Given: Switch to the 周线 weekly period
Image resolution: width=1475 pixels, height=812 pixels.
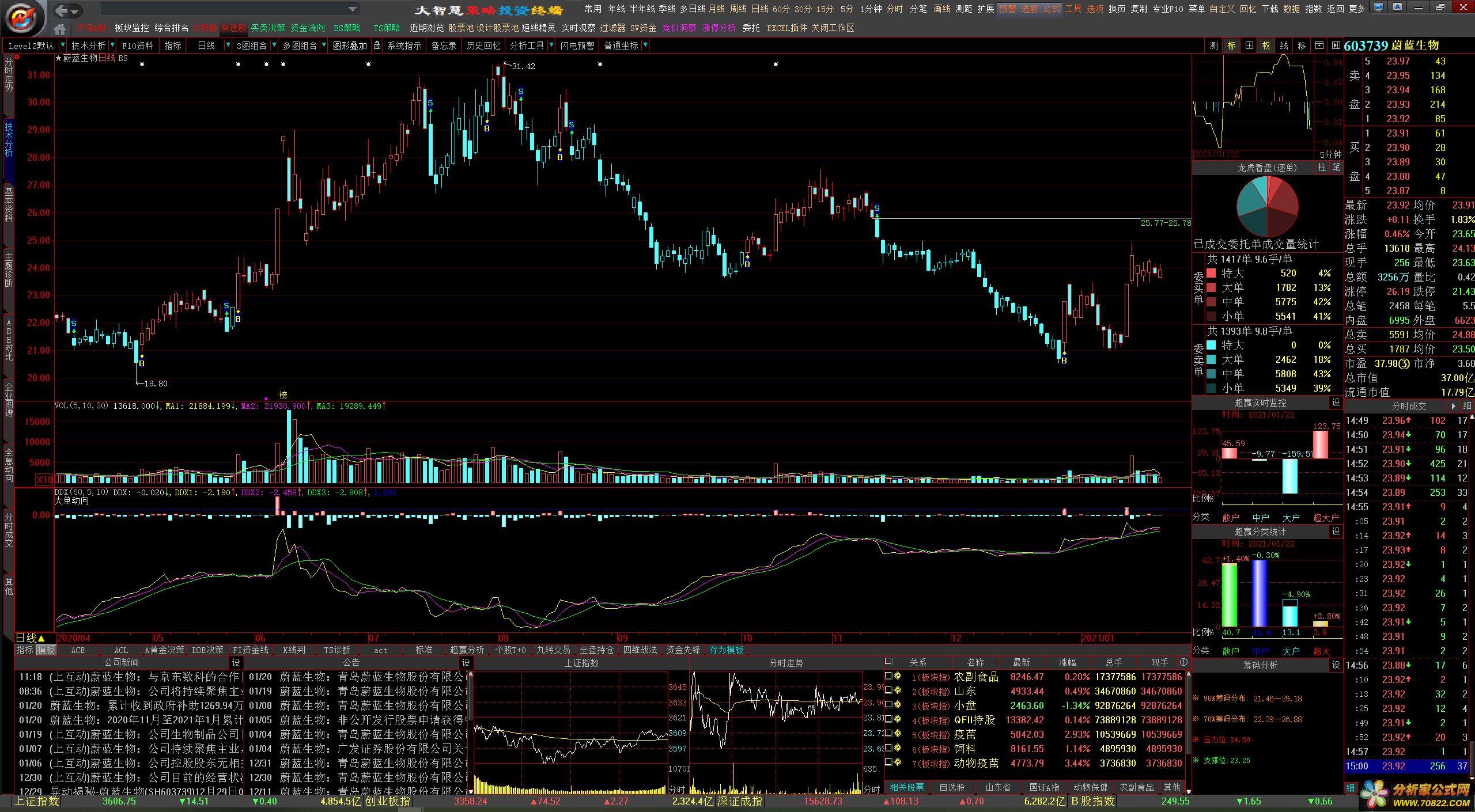Looking at the screenshot, I should point(738,9).
